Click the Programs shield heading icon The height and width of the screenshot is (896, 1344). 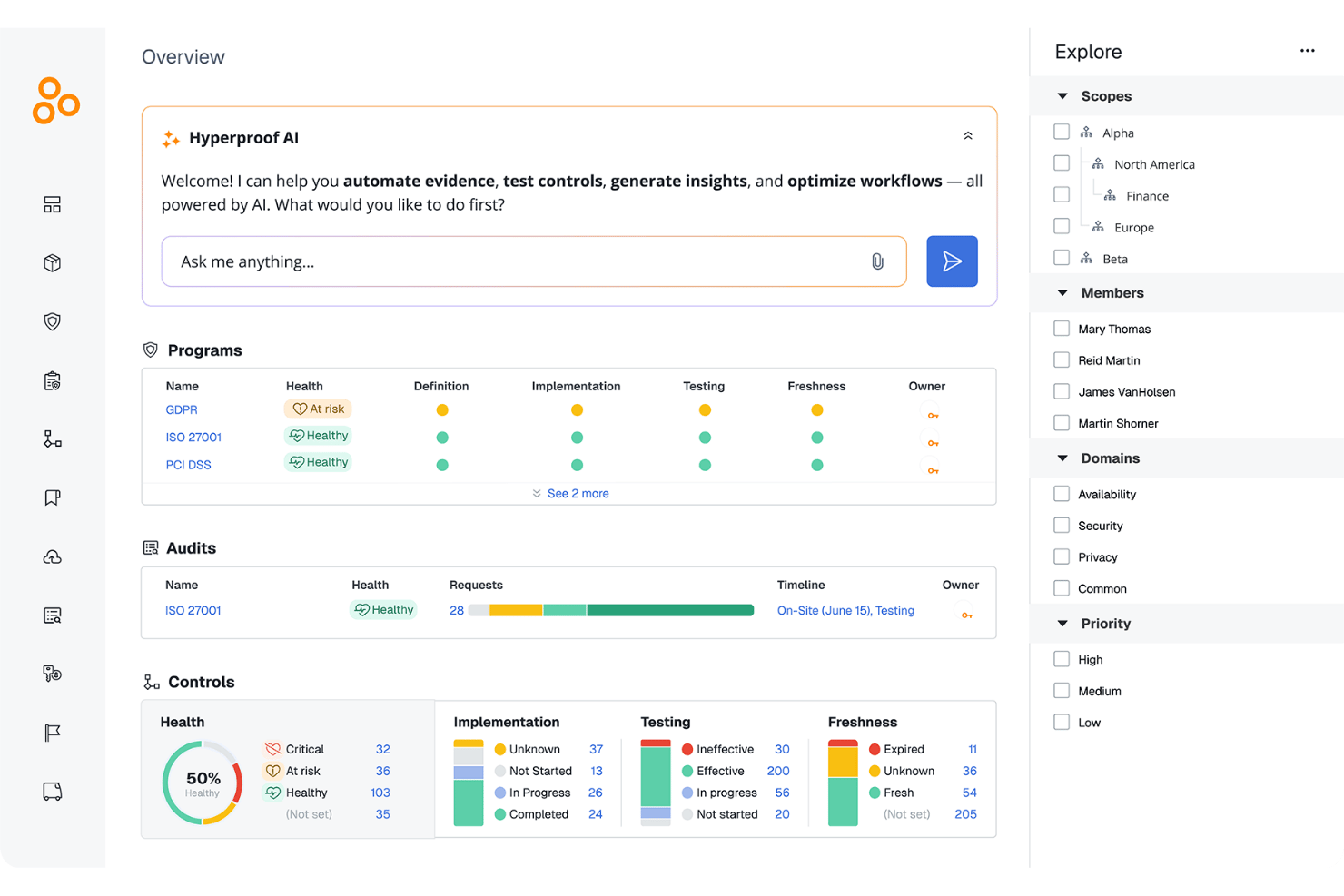tap(151, 350)
